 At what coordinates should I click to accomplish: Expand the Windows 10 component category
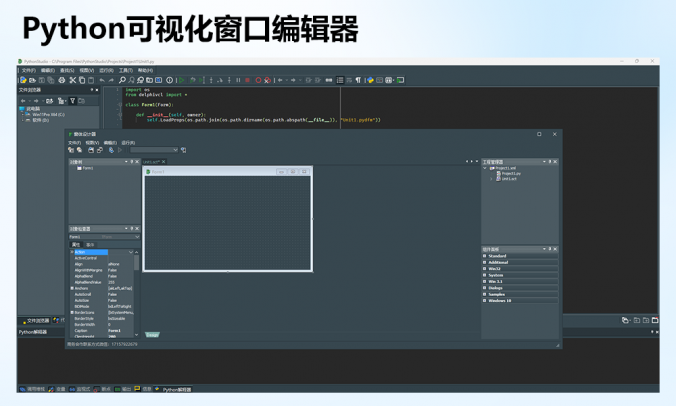point(485,301)
